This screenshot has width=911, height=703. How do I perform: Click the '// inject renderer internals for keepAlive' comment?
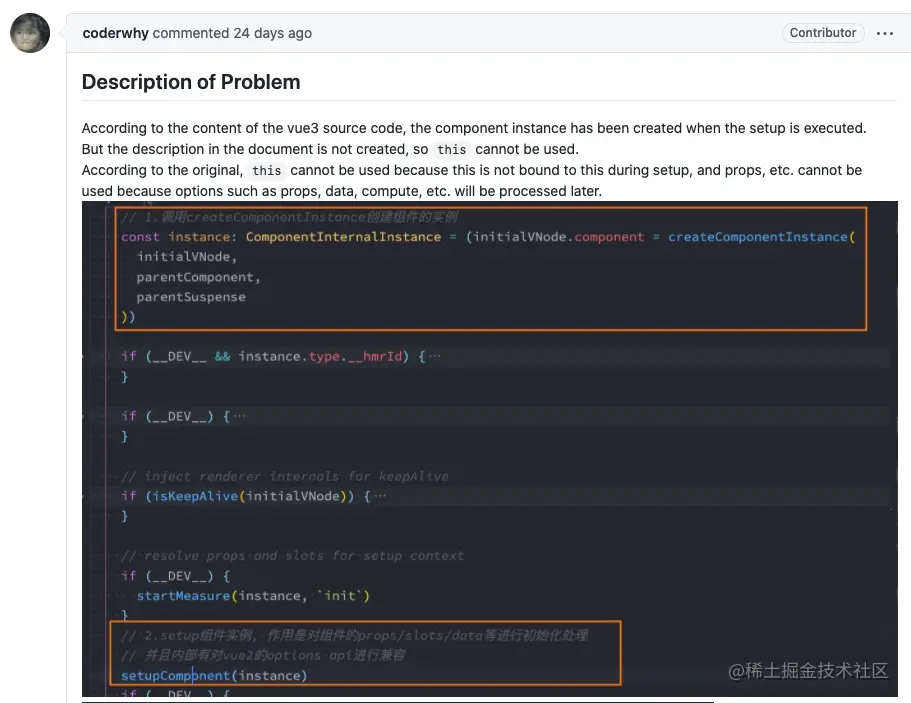[x=285, y=476]
